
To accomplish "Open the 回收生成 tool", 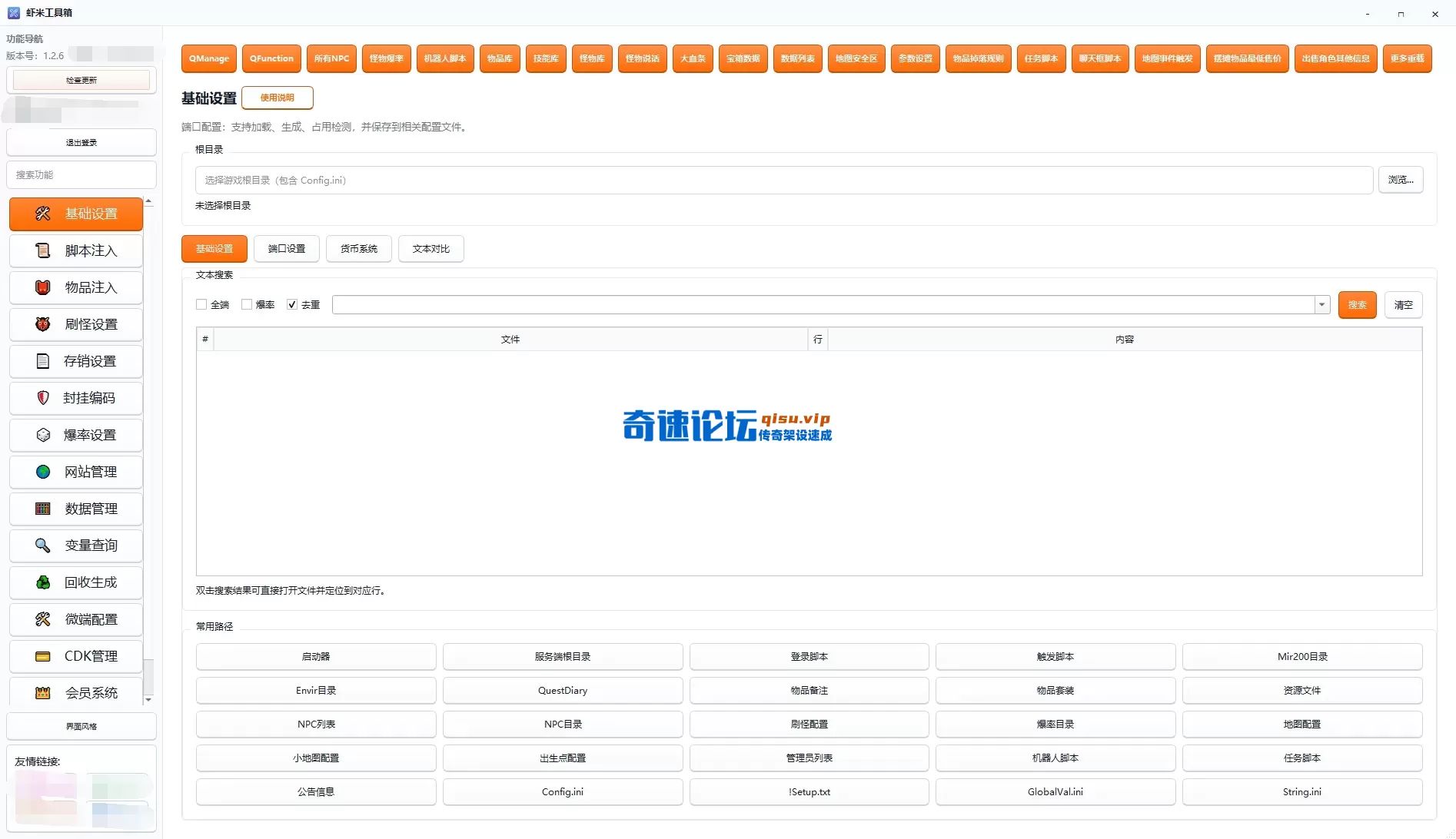I will [75, 582].
